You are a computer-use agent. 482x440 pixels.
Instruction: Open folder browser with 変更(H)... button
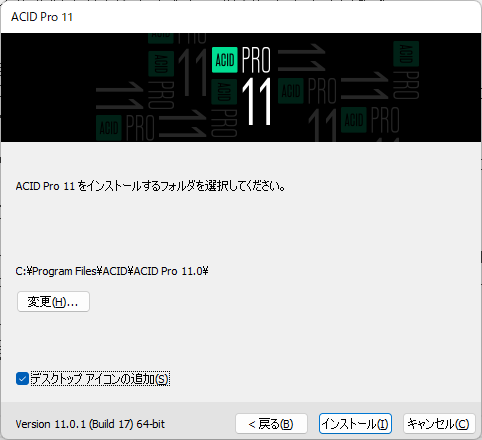pos(53,302)
